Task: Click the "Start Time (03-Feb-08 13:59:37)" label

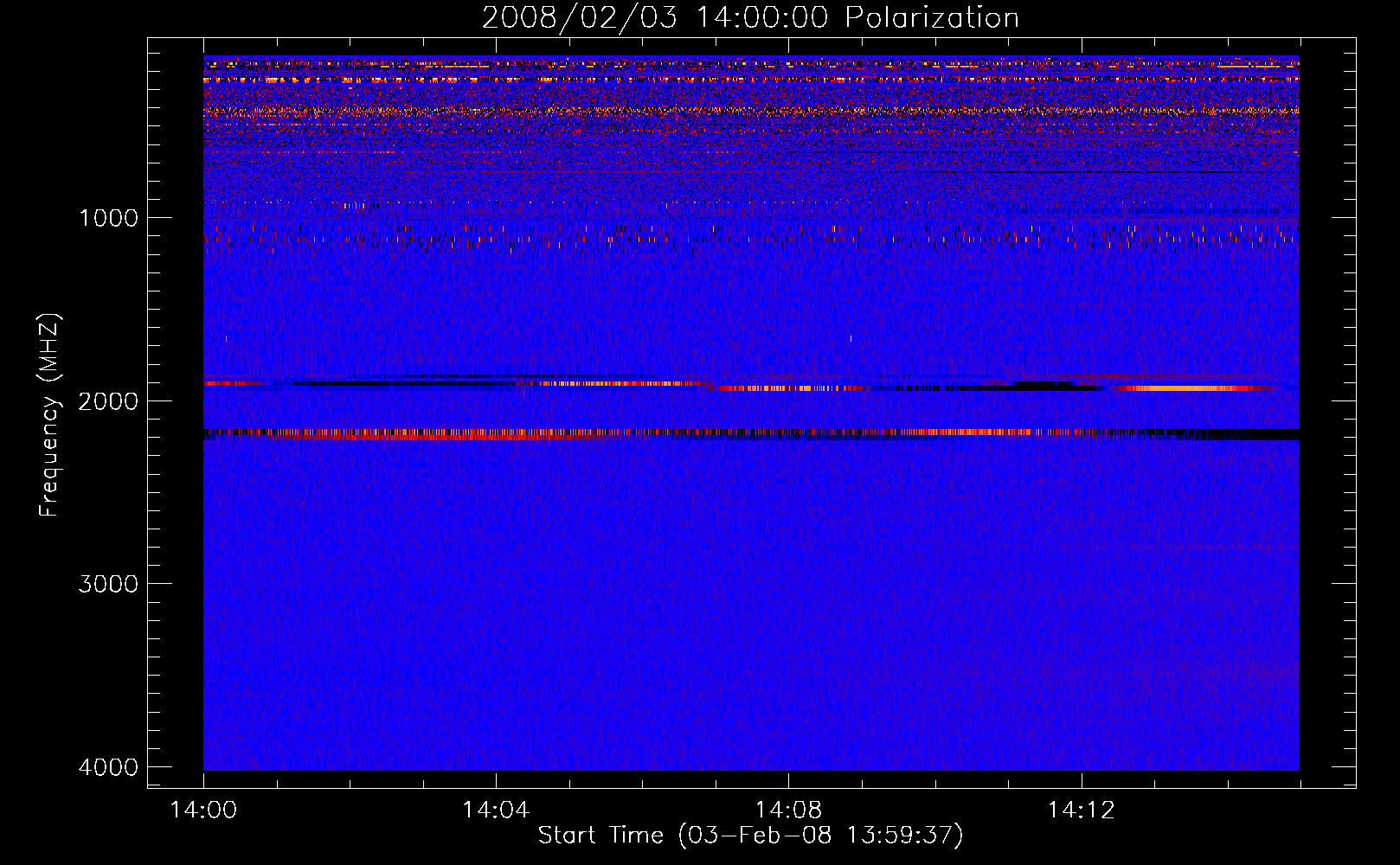Action: coord(750,836)
